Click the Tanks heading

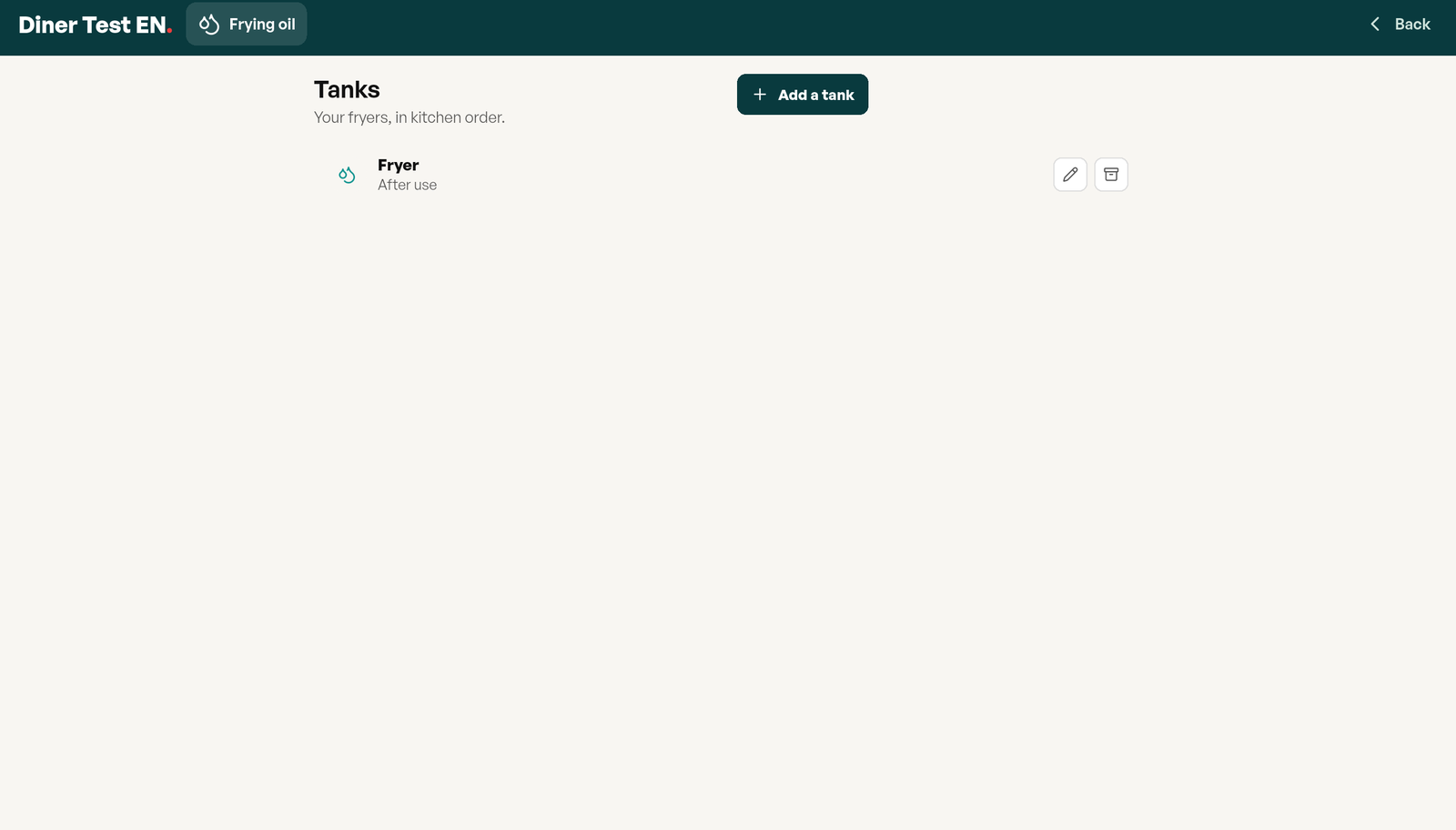pyautogui.click(x=347, y=89)
